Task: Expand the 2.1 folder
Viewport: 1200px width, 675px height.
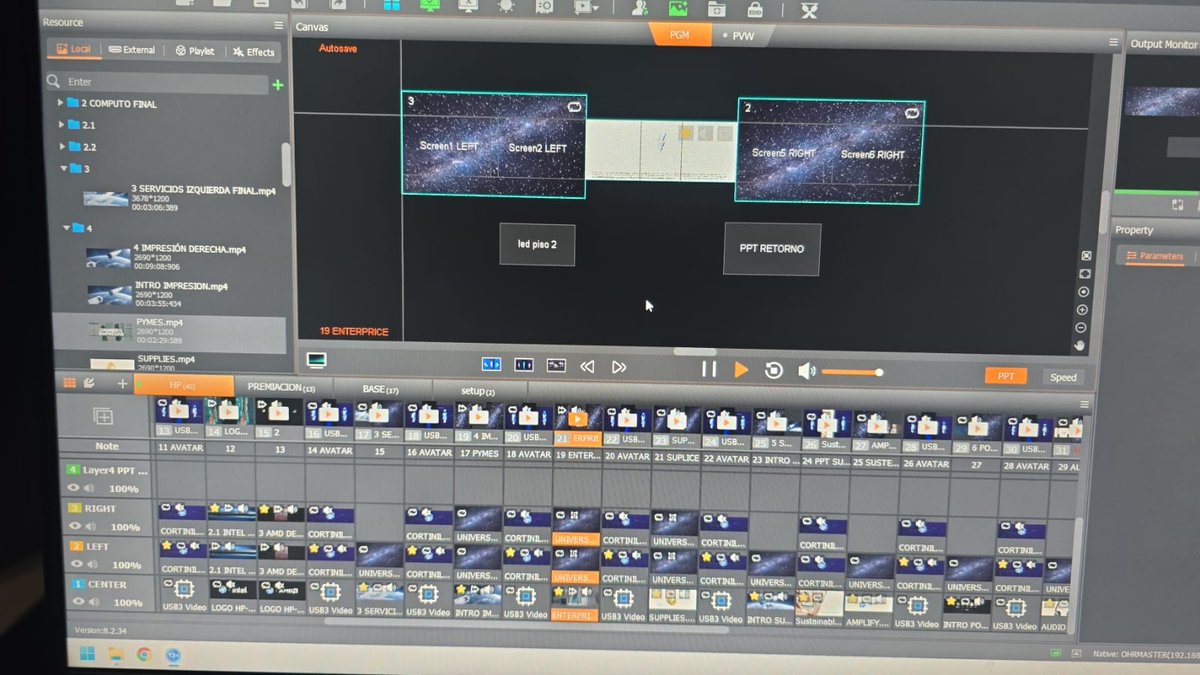Action: (x=61, y=125)
